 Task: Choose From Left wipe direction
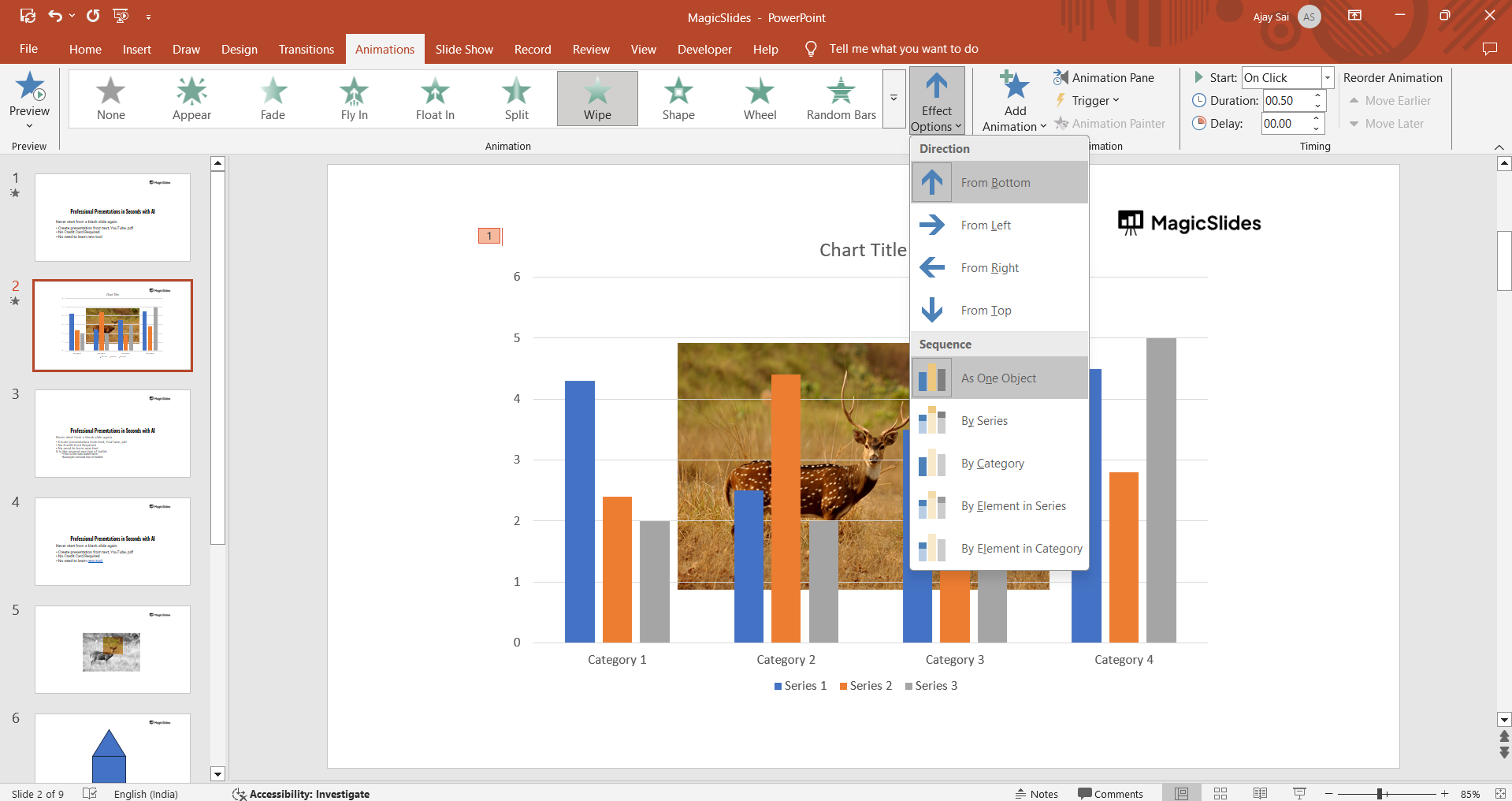click(1000, 225)
